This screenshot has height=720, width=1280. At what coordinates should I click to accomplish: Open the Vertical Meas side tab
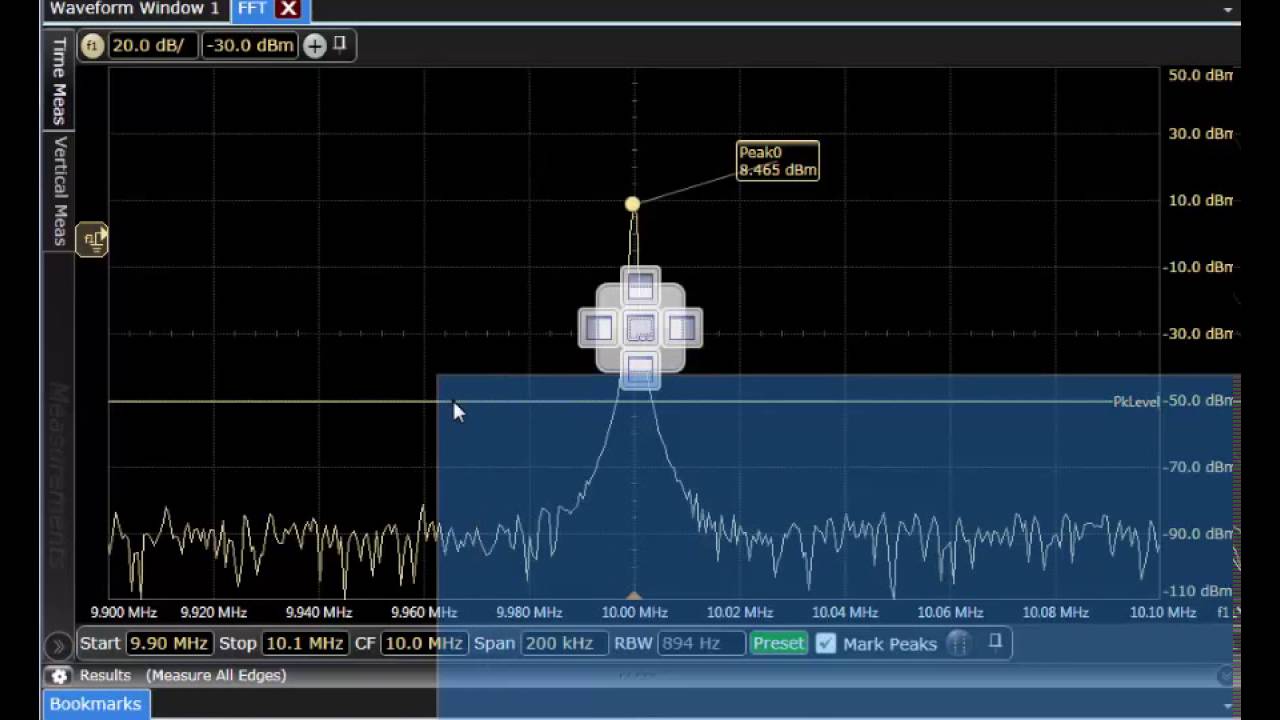[x=59, y=190]
